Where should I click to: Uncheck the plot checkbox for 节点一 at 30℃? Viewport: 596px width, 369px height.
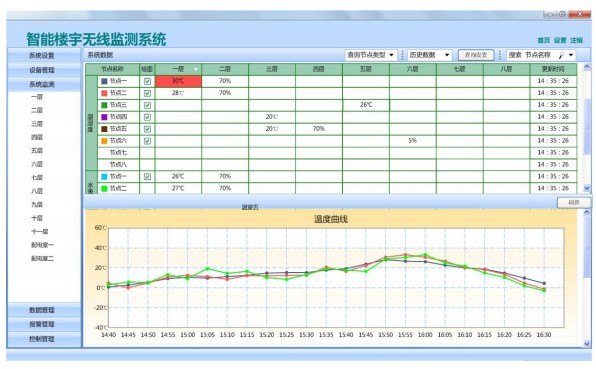(x=147, y=81)
